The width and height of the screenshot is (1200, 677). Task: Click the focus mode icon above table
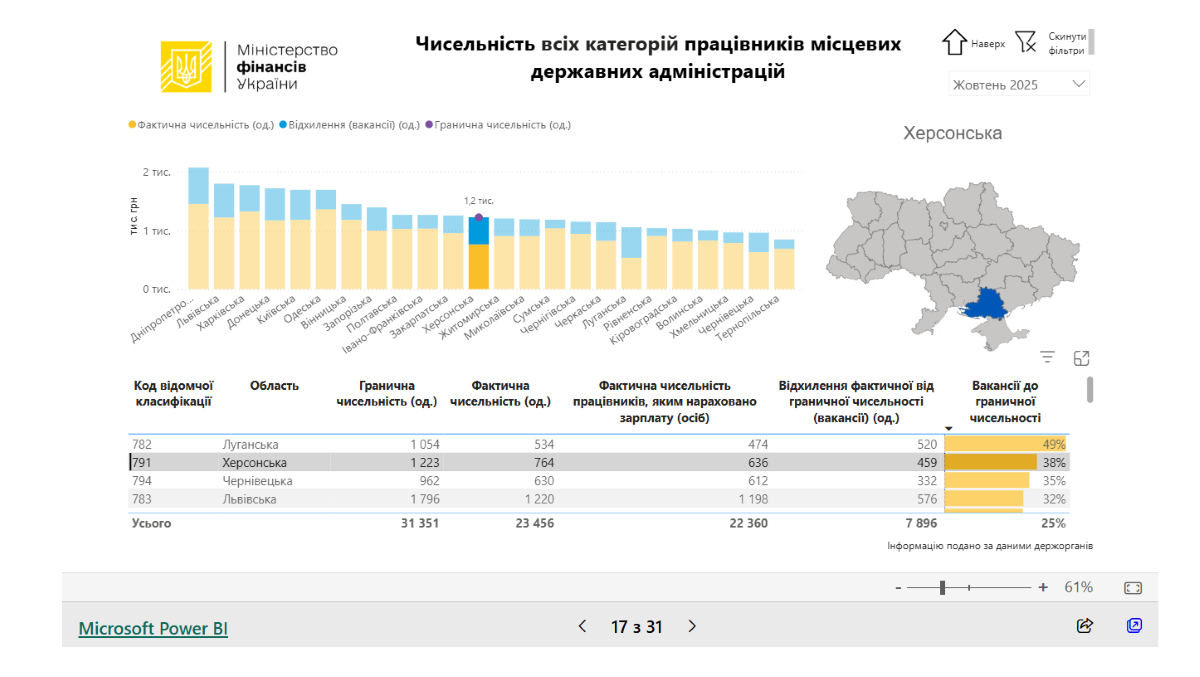click(x=1081, y=358)
